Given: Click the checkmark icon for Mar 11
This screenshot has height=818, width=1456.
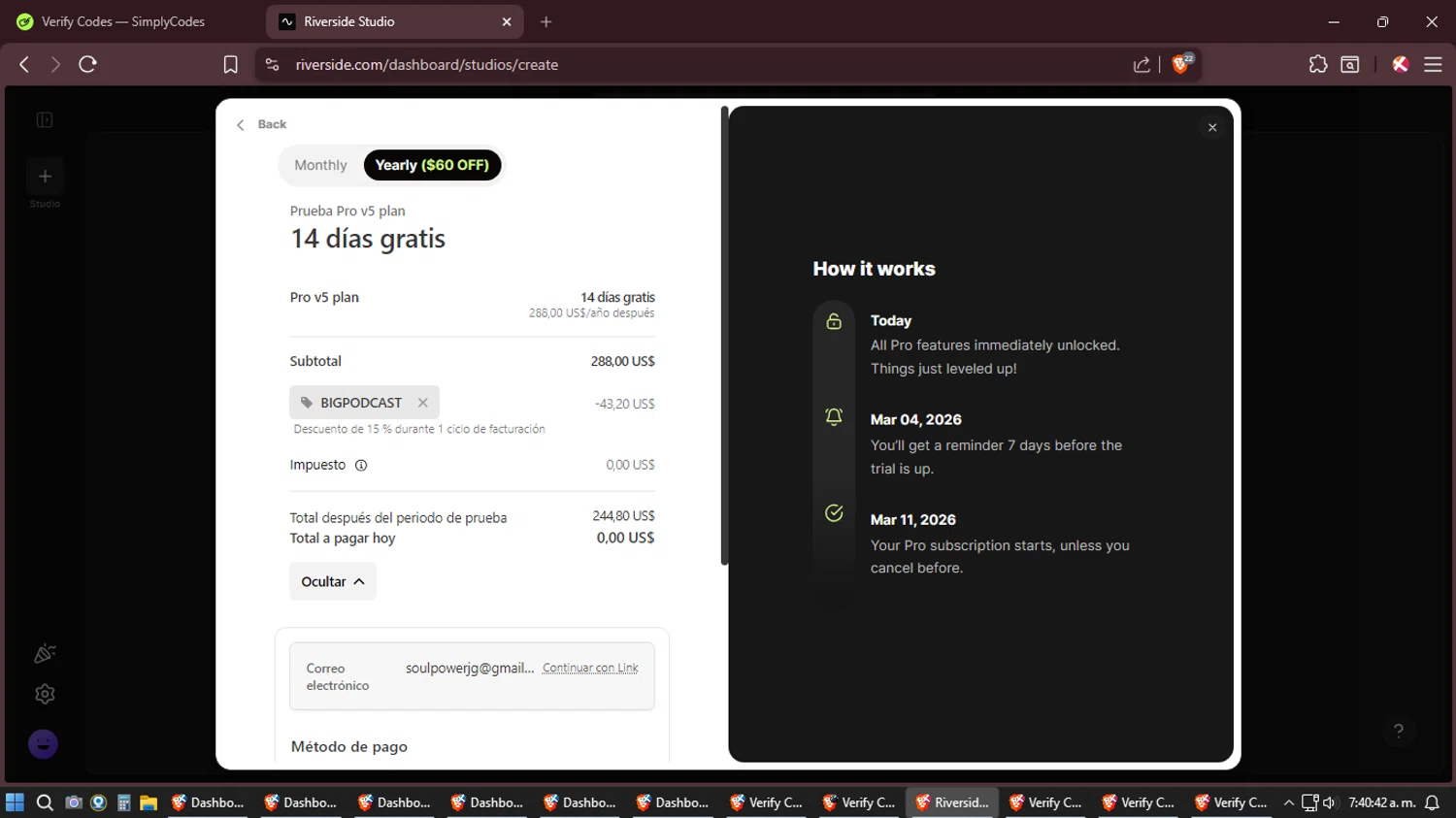Looking at the screenshot, I should point(834,513).
